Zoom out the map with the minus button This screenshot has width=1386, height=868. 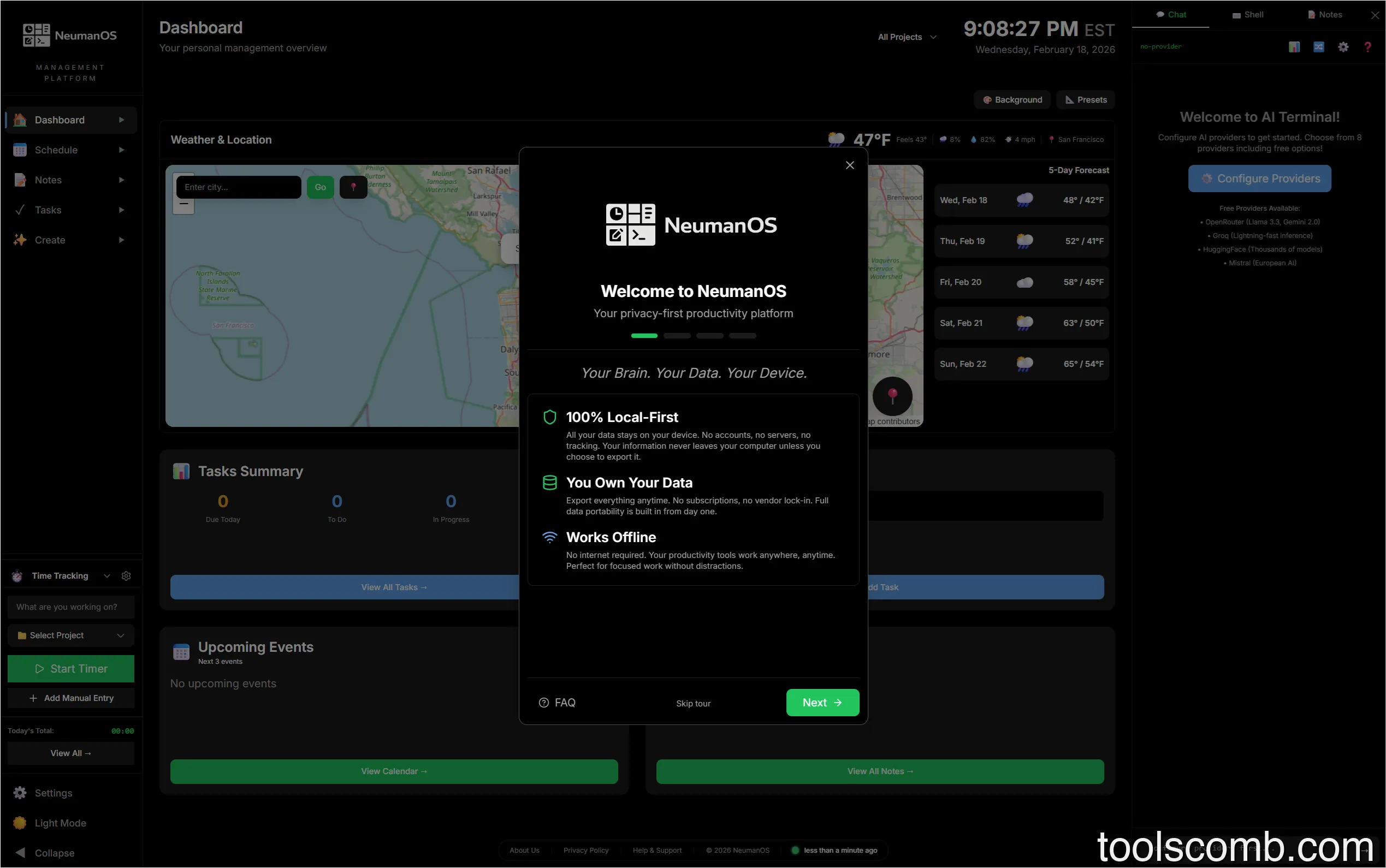pyautogui.click(x=183, y=204)
